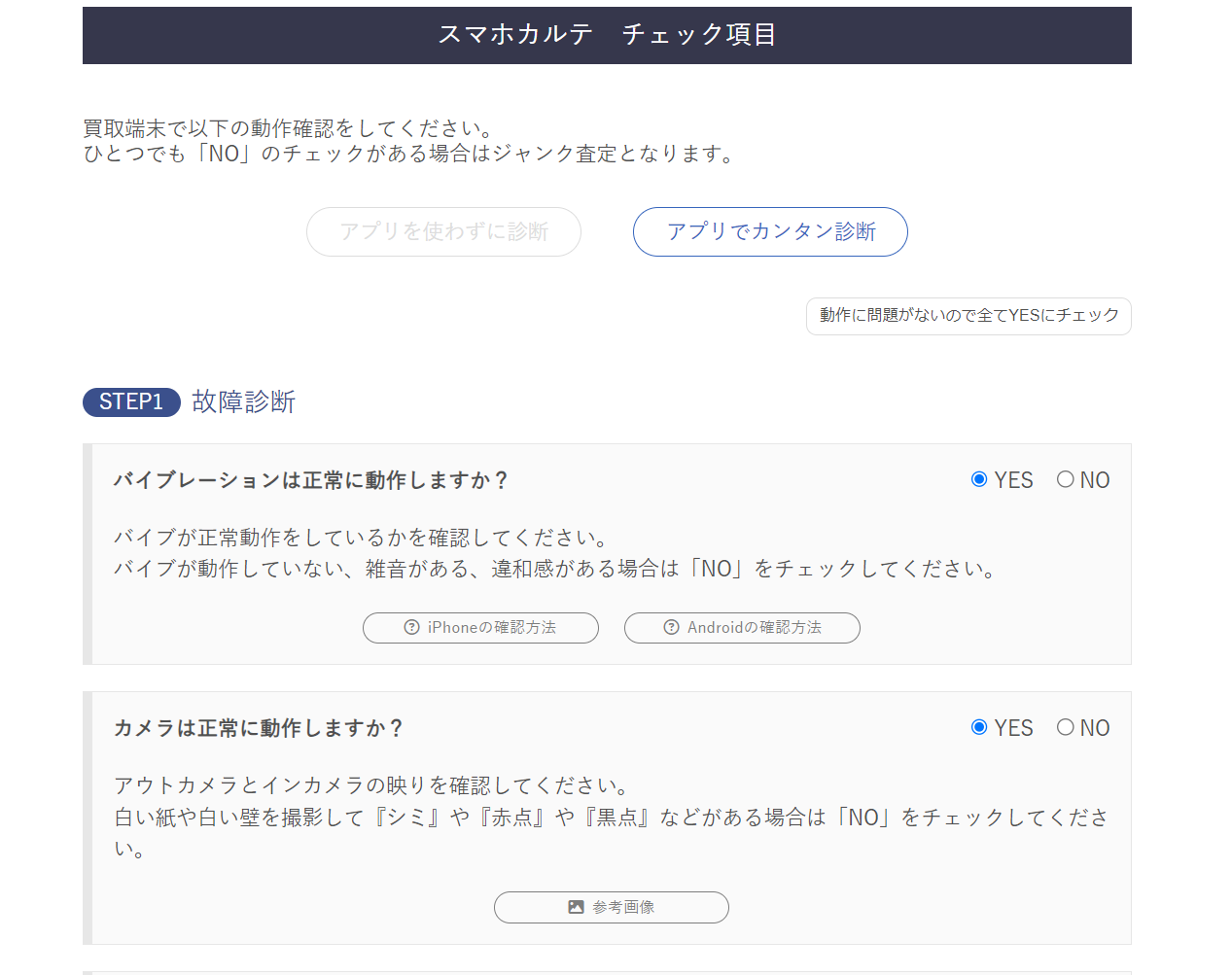Select YES for the camera question

point(979,727)
